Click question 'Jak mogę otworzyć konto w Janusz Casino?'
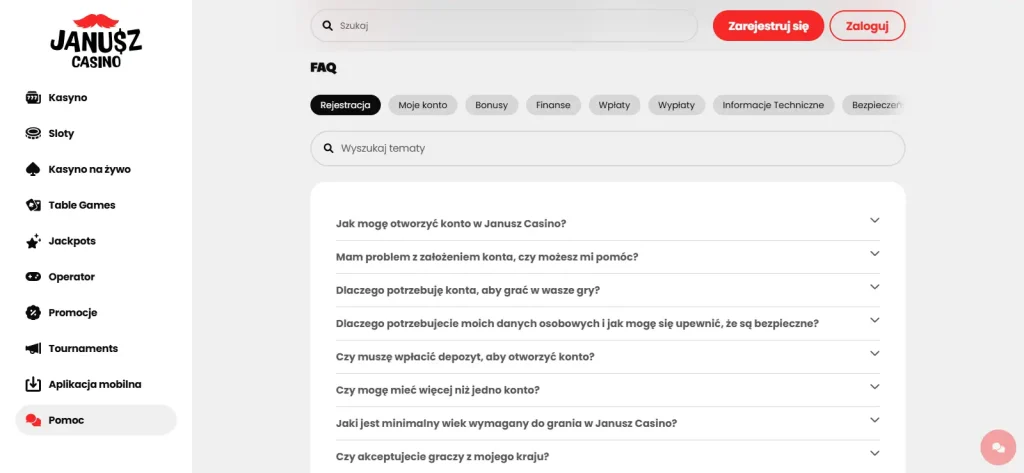This screenshot has width=1024, height=473. pos(451,223)
